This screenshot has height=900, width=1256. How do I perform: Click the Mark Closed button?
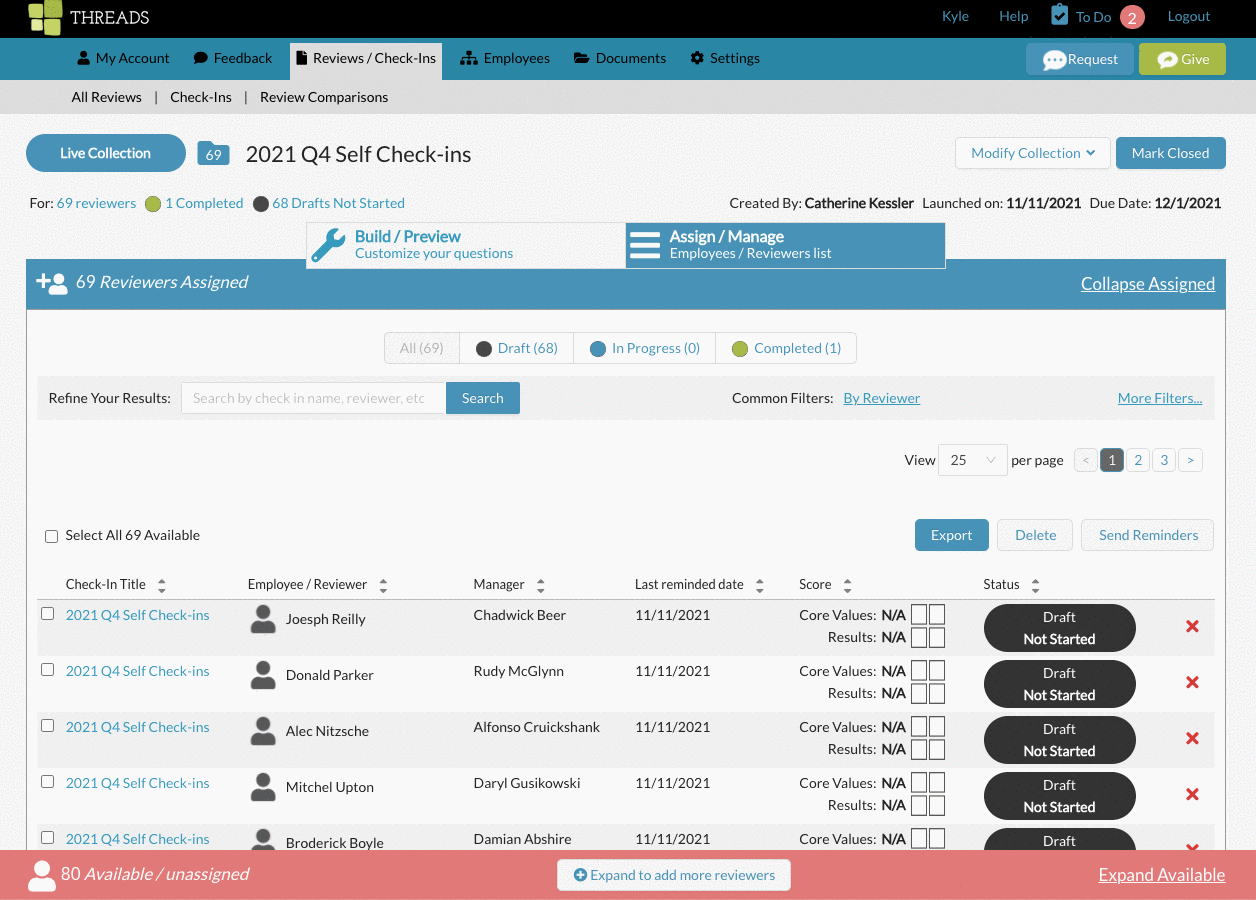click(x=1170, y=153)
